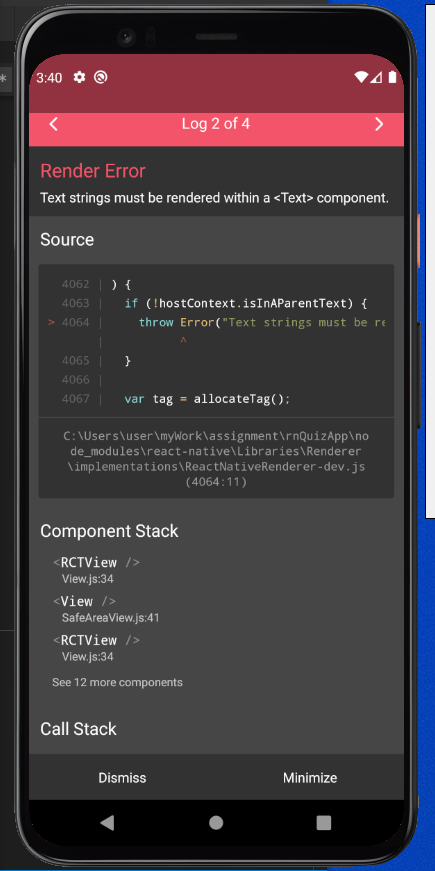Click the Call Stack heading
Viewport: 435px width, 871px height.
[x=78, y=729]
